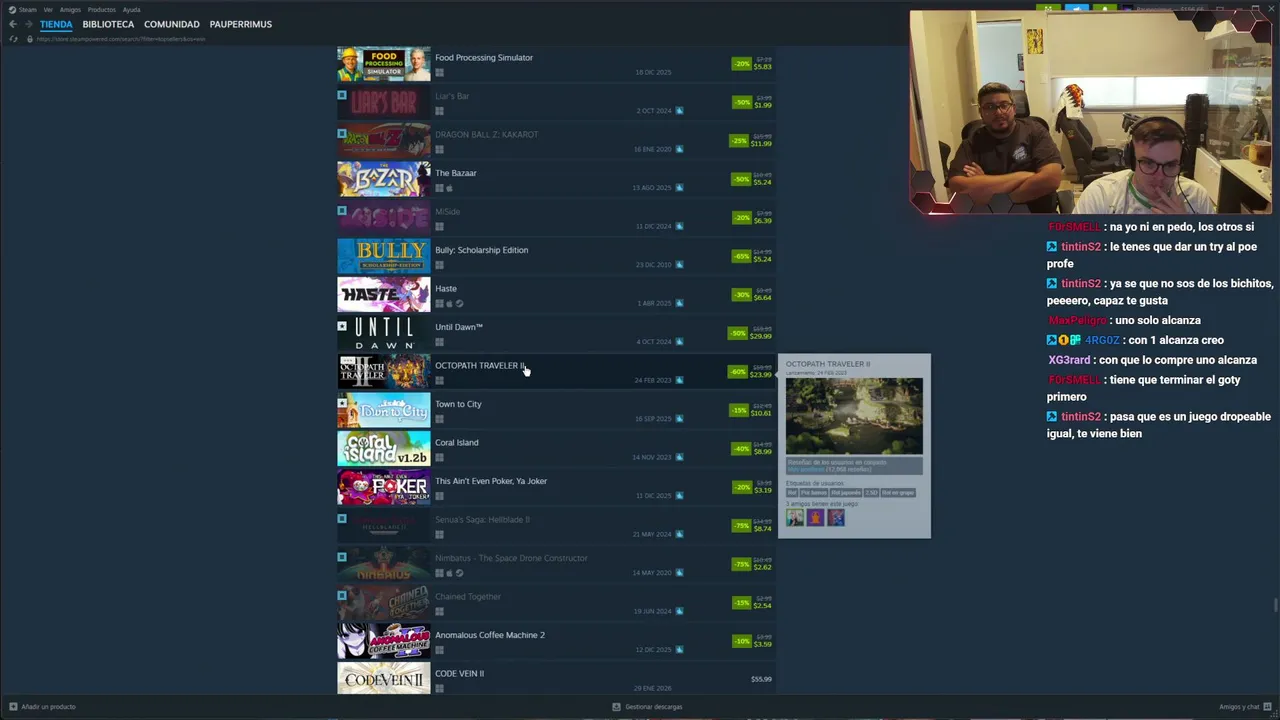Switch to the TIENDA tab
1280x720 pixels.
click(56, 24)
